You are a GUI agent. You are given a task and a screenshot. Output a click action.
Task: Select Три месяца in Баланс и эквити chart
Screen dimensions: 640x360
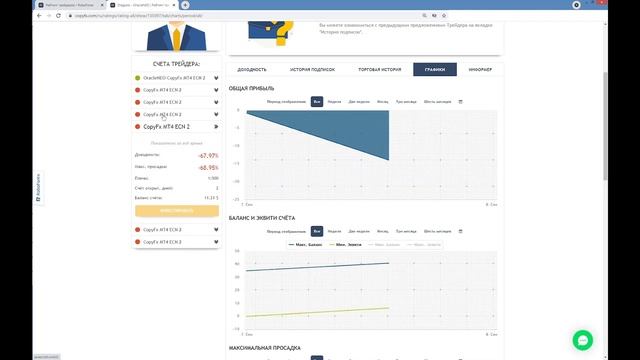pyautogui.click(x=406, y=231)
